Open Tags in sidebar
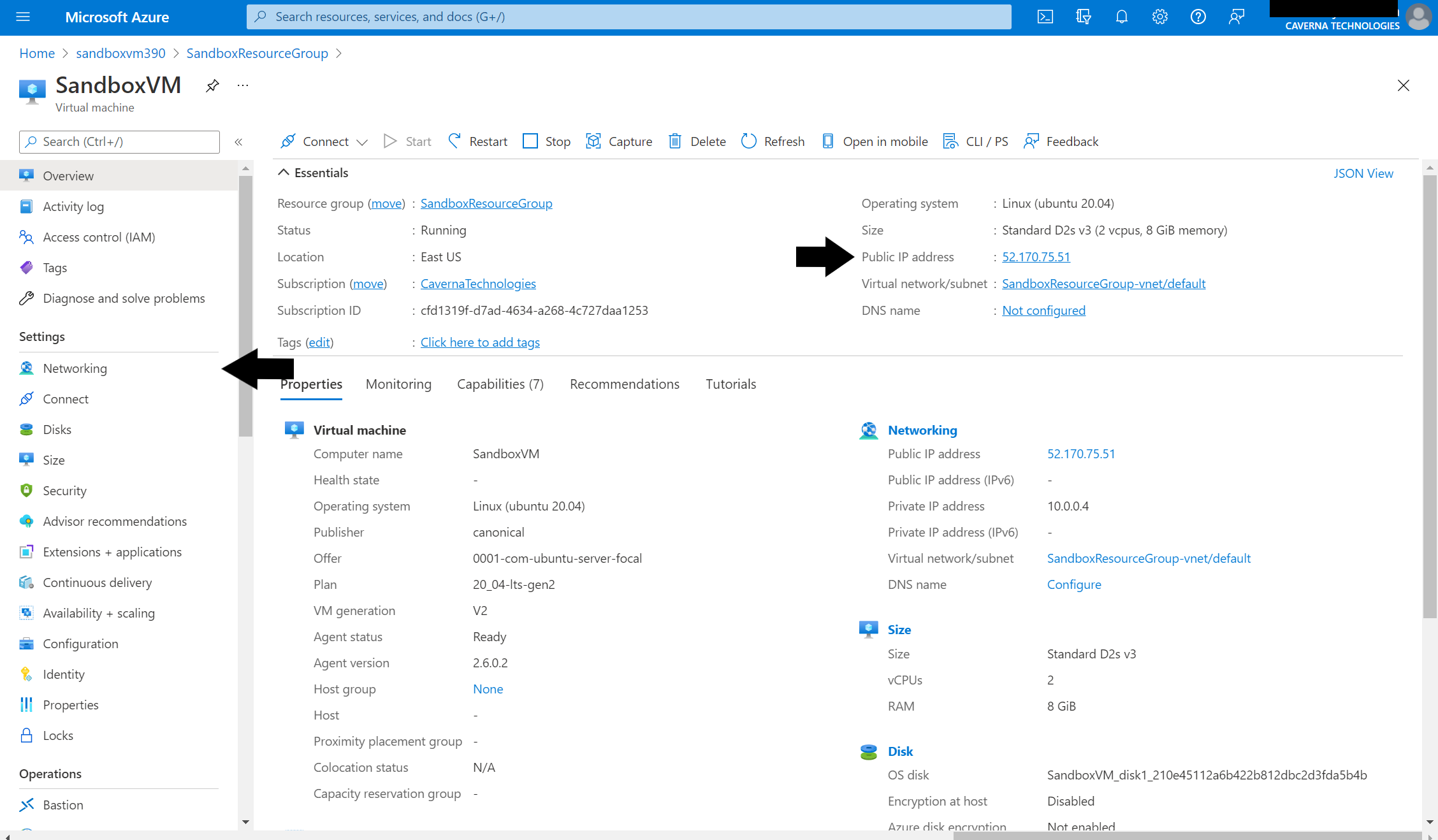This screenshot has width=1438, height=840. [55, 268]
